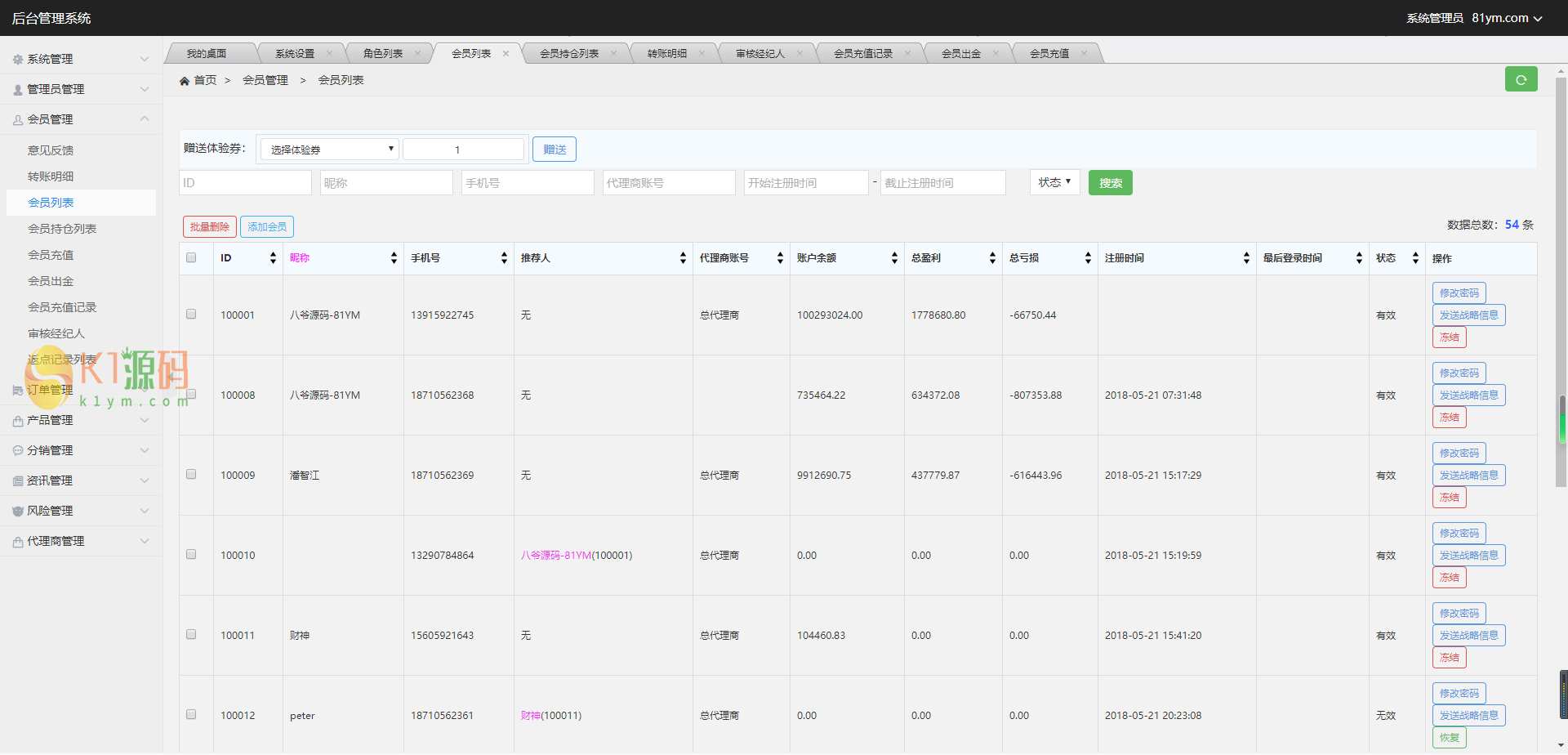The width and height of the screenshot is (1568, 755).
Task: Toggle the select-all checkbox in table header
Action: click(x=191, y=257)
